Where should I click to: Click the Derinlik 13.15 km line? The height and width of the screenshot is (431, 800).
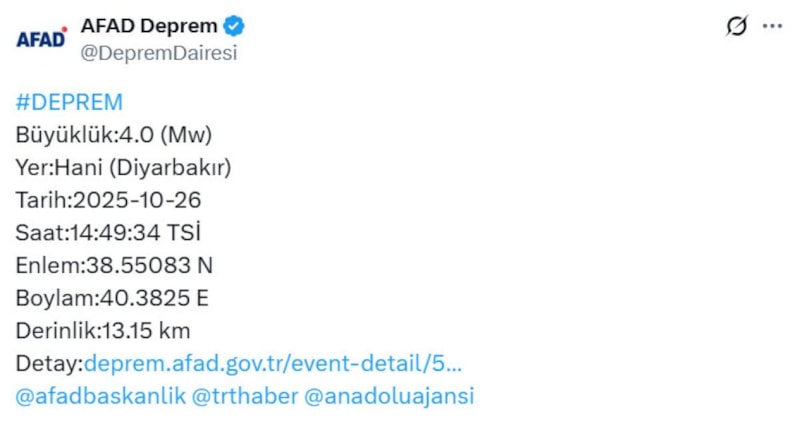click(103, 331)
